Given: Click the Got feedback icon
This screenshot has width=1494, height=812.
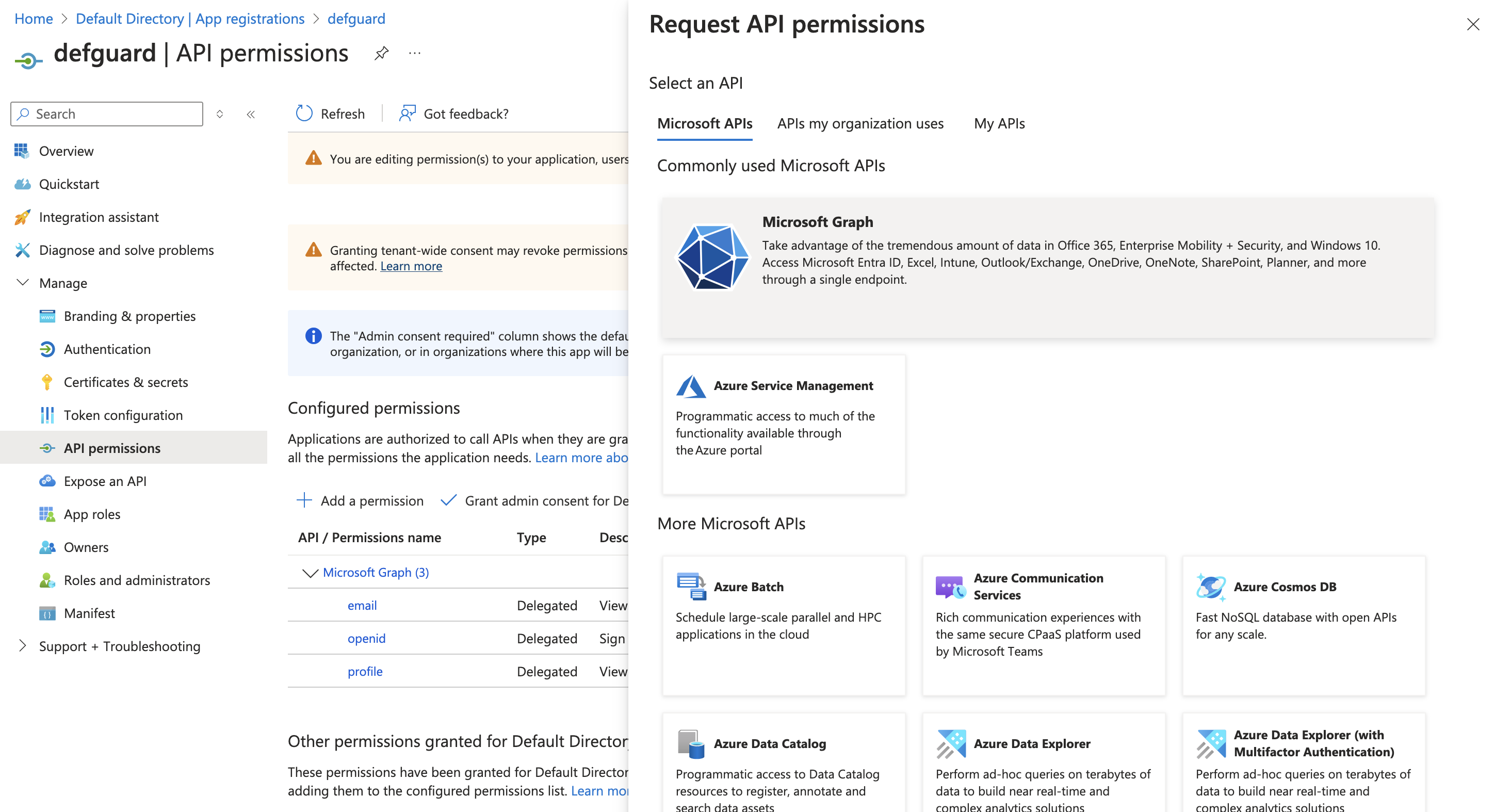Looking at the screenshot, I should coord(407,113).
